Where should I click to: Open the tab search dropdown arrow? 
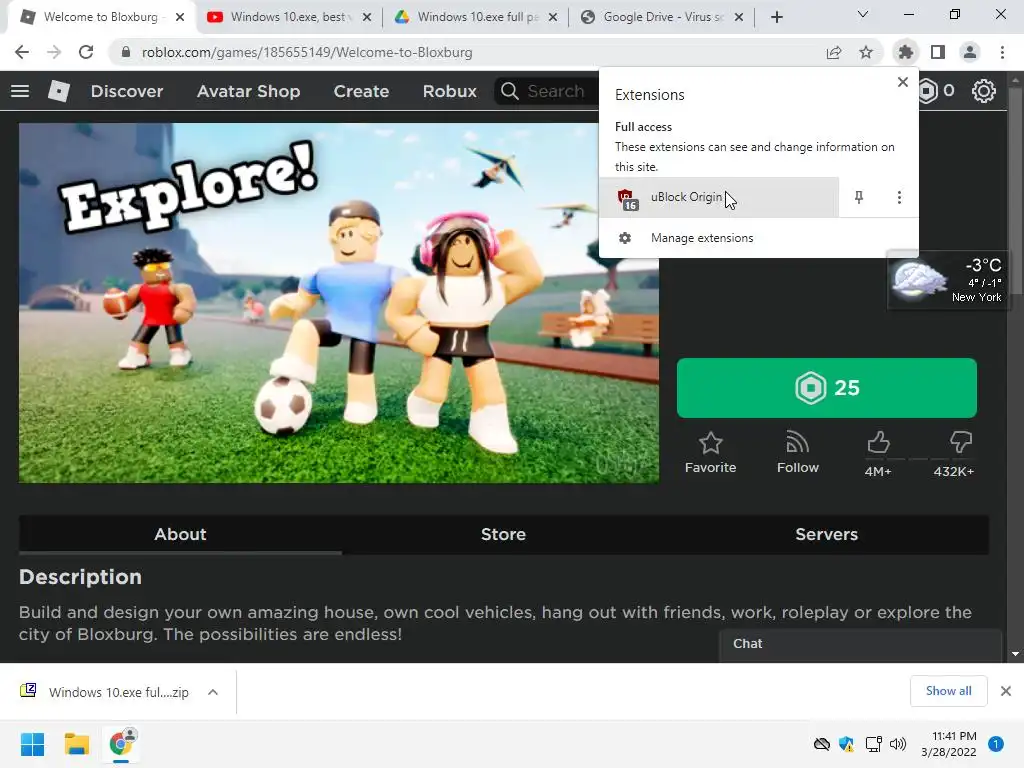(863, 14)
